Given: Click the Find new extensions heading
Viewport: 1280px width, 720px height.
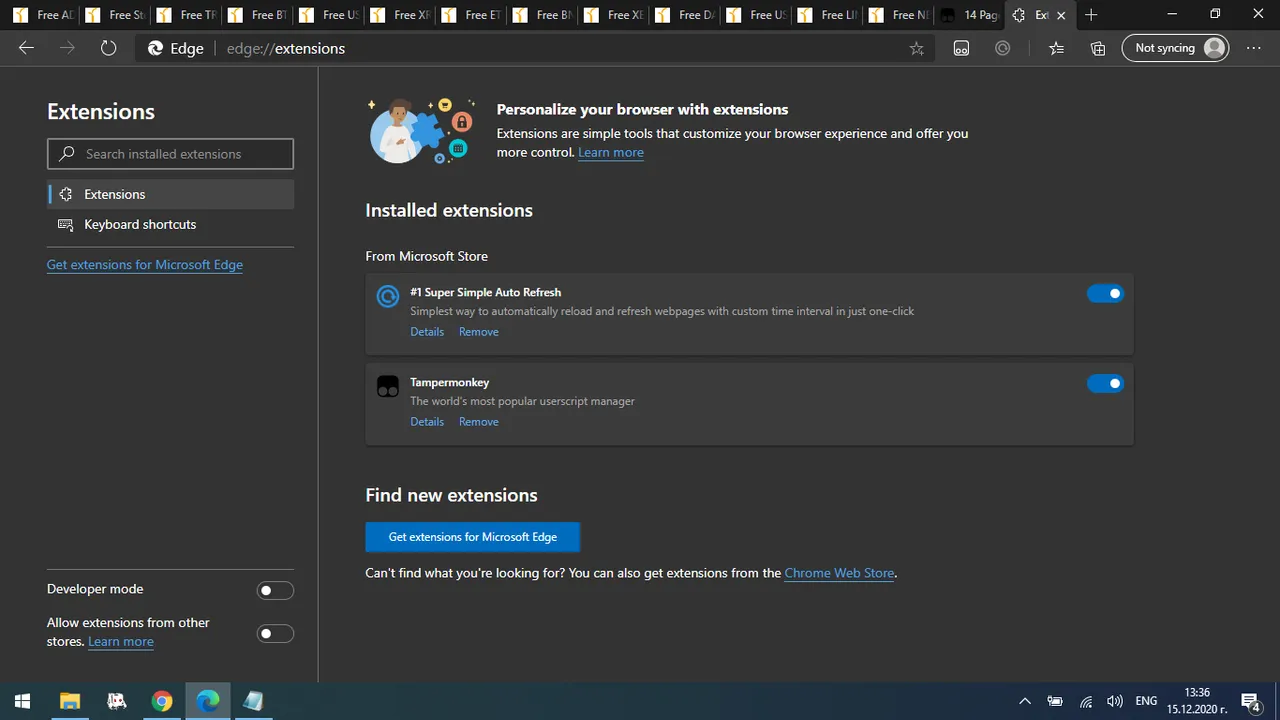Looking at the screenshot, I should (x=451, y=495).
